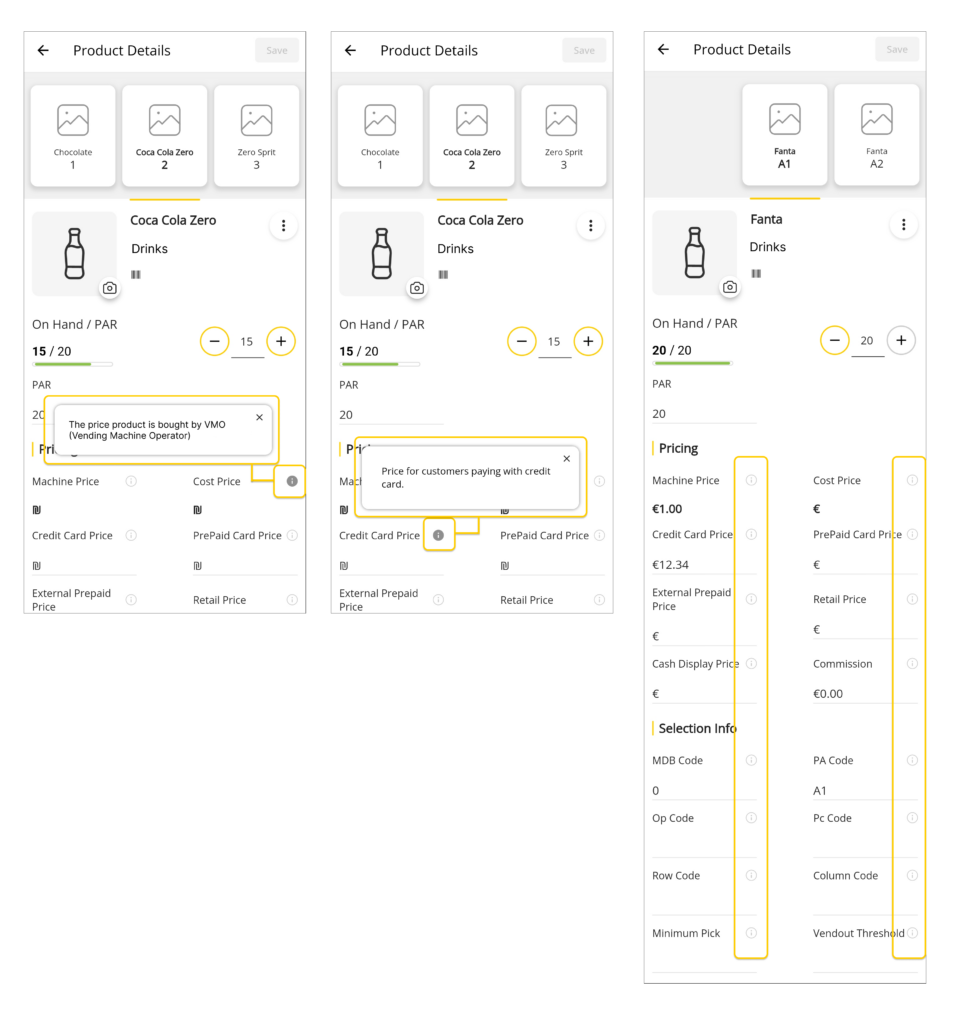
Task: Close the credit card price tooltip
Action: coord(567,458)
